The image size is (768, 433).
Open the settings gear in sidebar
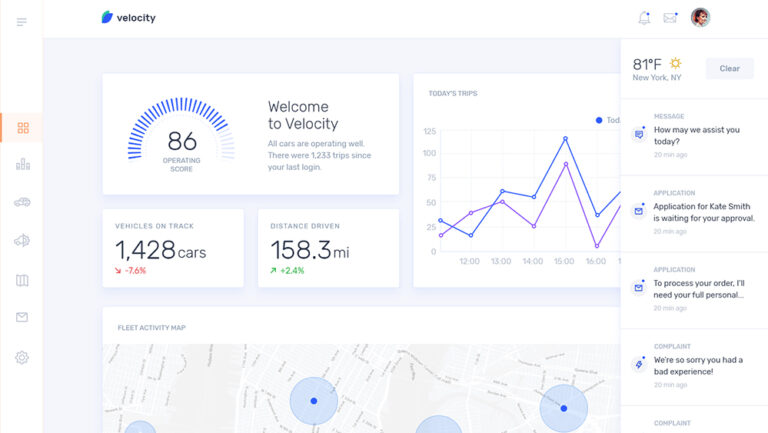pyautogui.click(x=22, y=357)
